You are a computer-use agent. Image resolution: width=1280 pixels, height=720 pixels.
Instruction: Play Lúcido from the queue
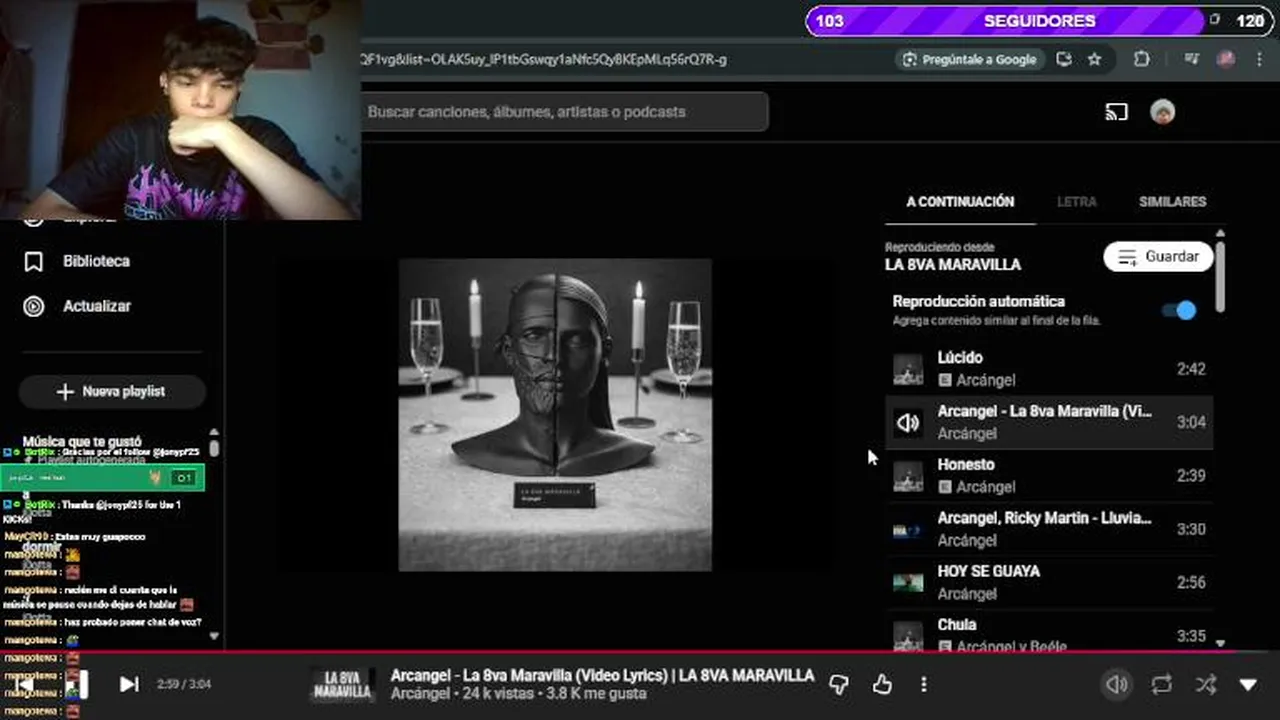coord(1049,368)
